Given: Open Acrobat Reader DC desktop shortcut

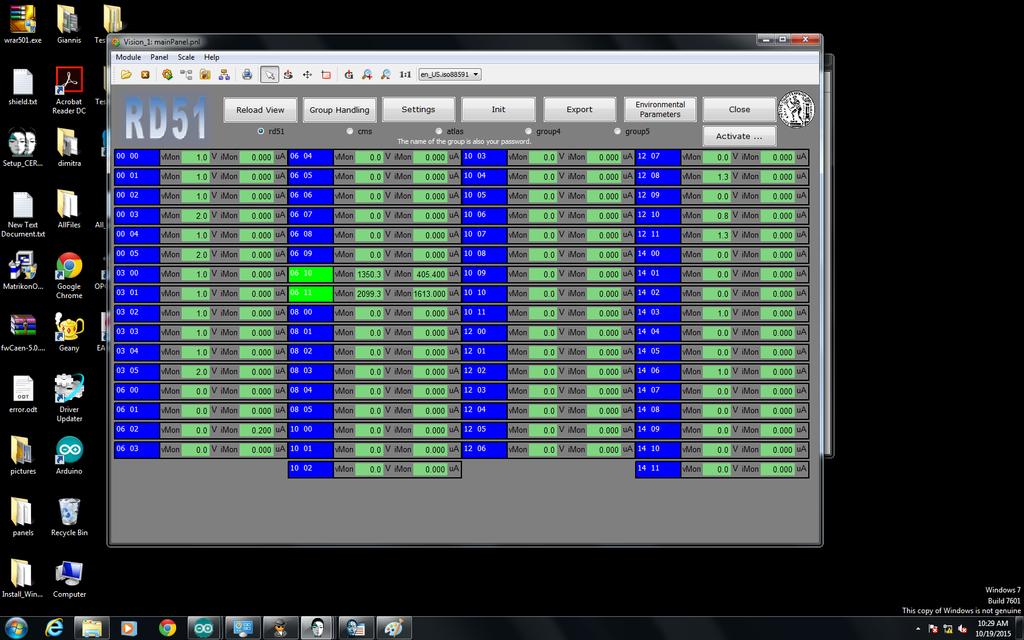Looking at the screenshot, I should click(69, 90).
